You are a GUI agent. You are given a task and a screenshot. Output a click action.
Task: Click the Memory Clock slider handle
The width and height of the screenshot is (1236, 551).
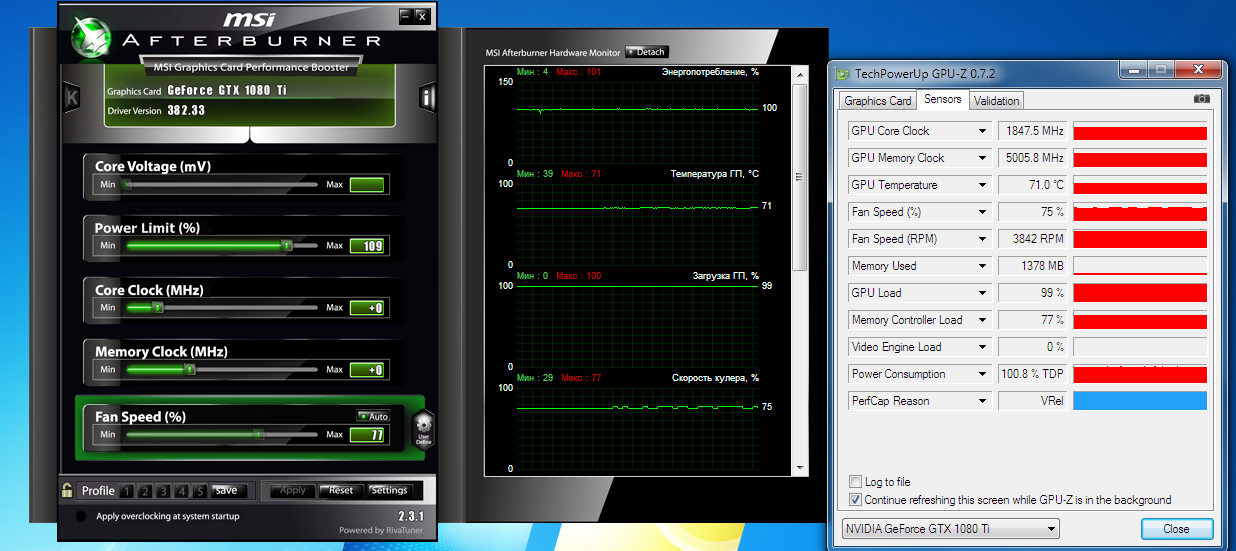click(x=190, y=370)
